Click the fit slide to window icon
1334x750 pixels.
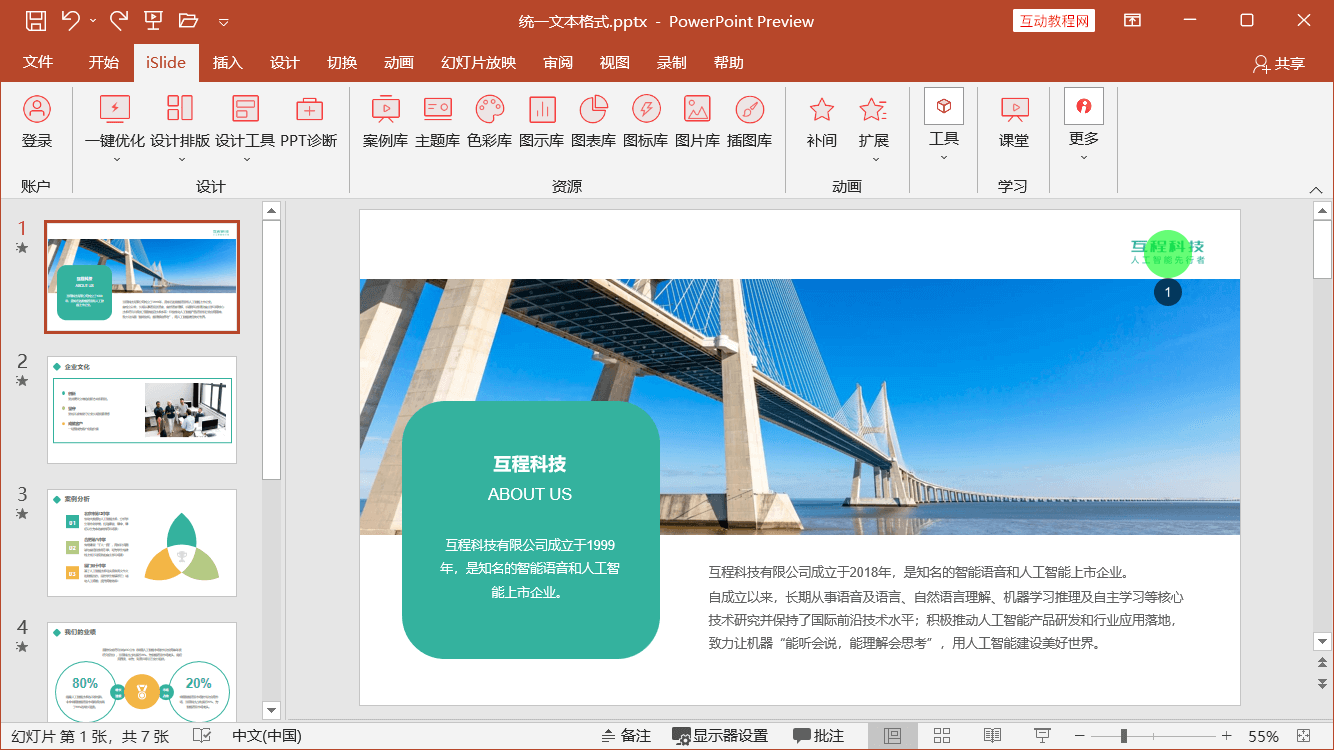1304,736
